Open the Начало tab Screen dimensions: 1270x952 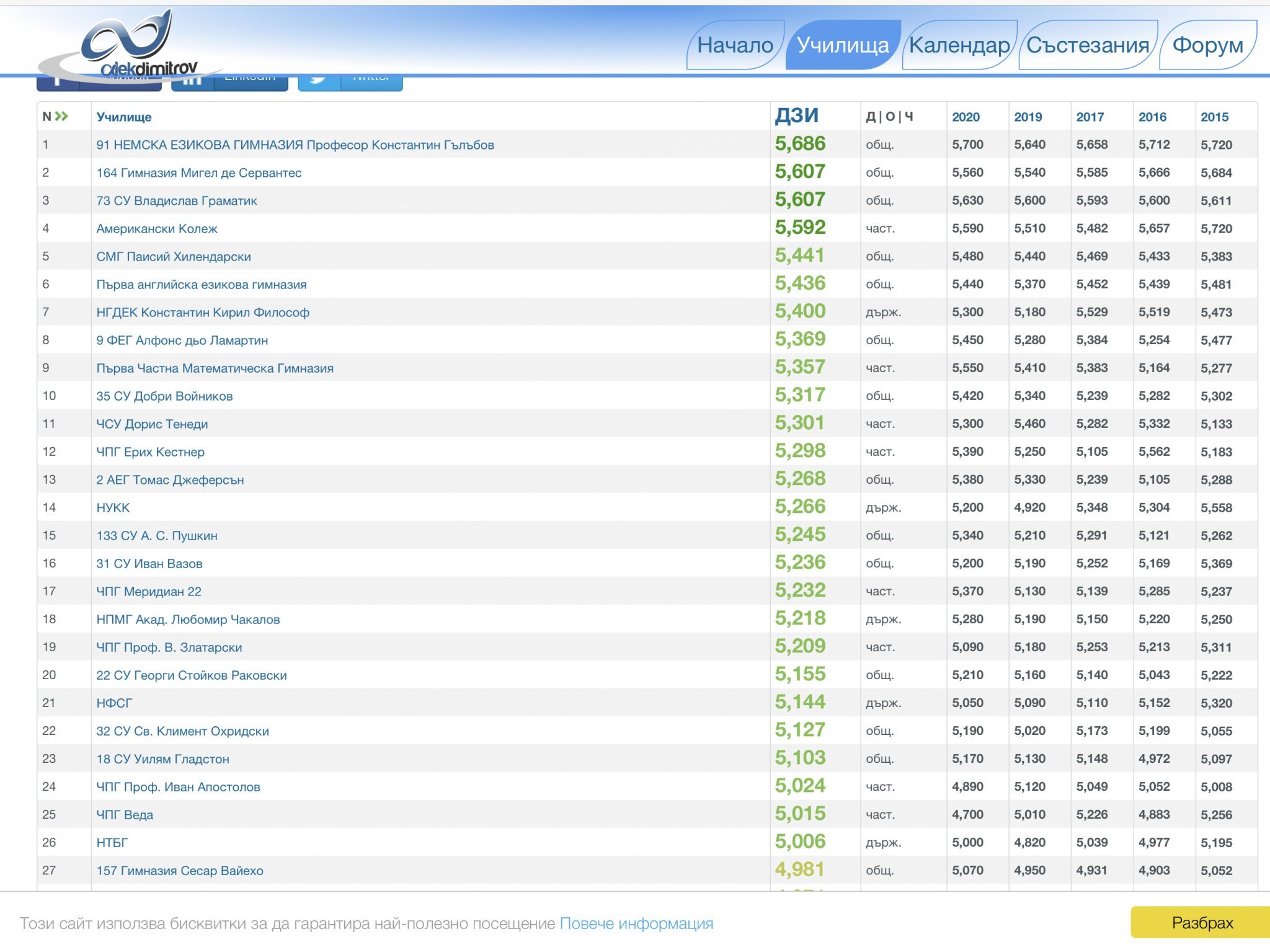(735, 45)
